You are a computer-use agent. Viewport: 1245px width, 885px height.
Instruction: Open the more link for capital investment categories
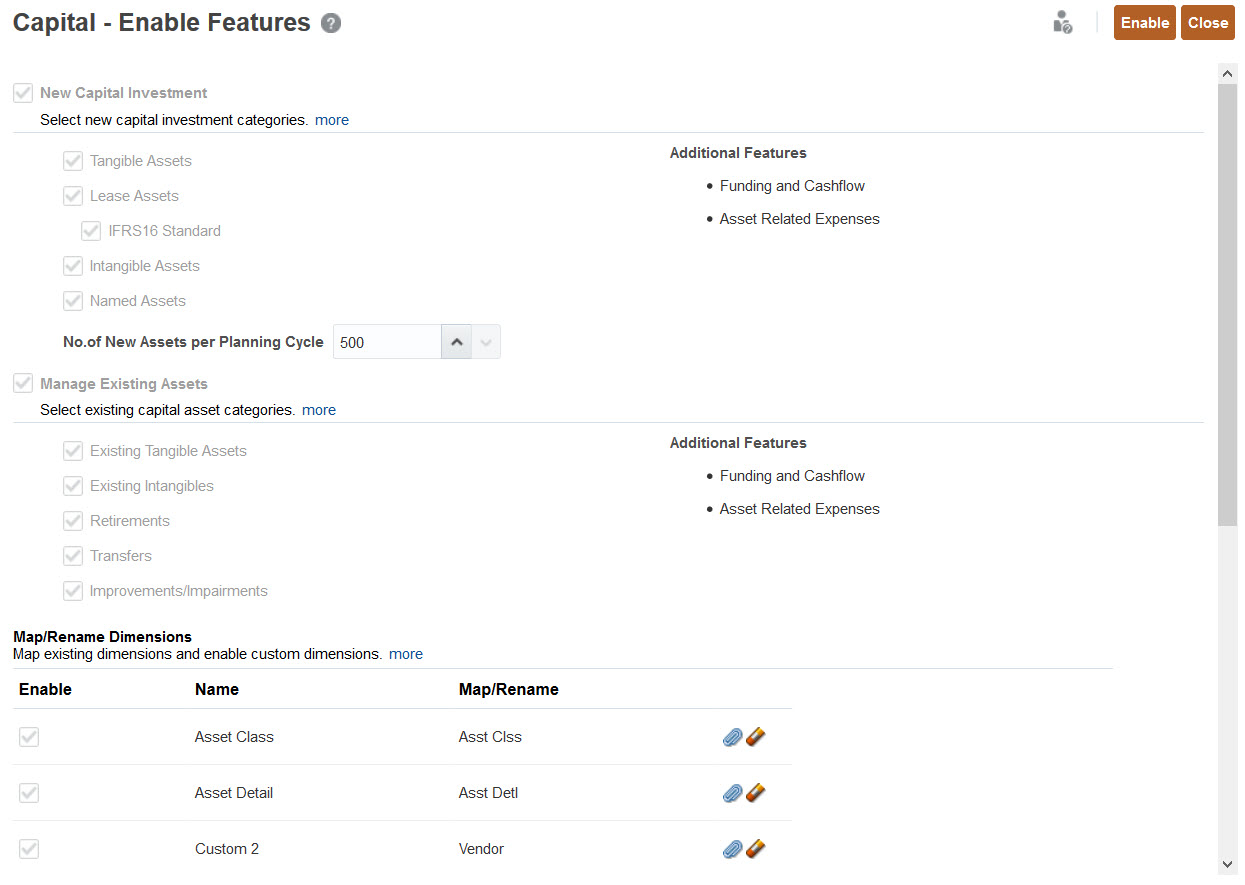[331, 119]
